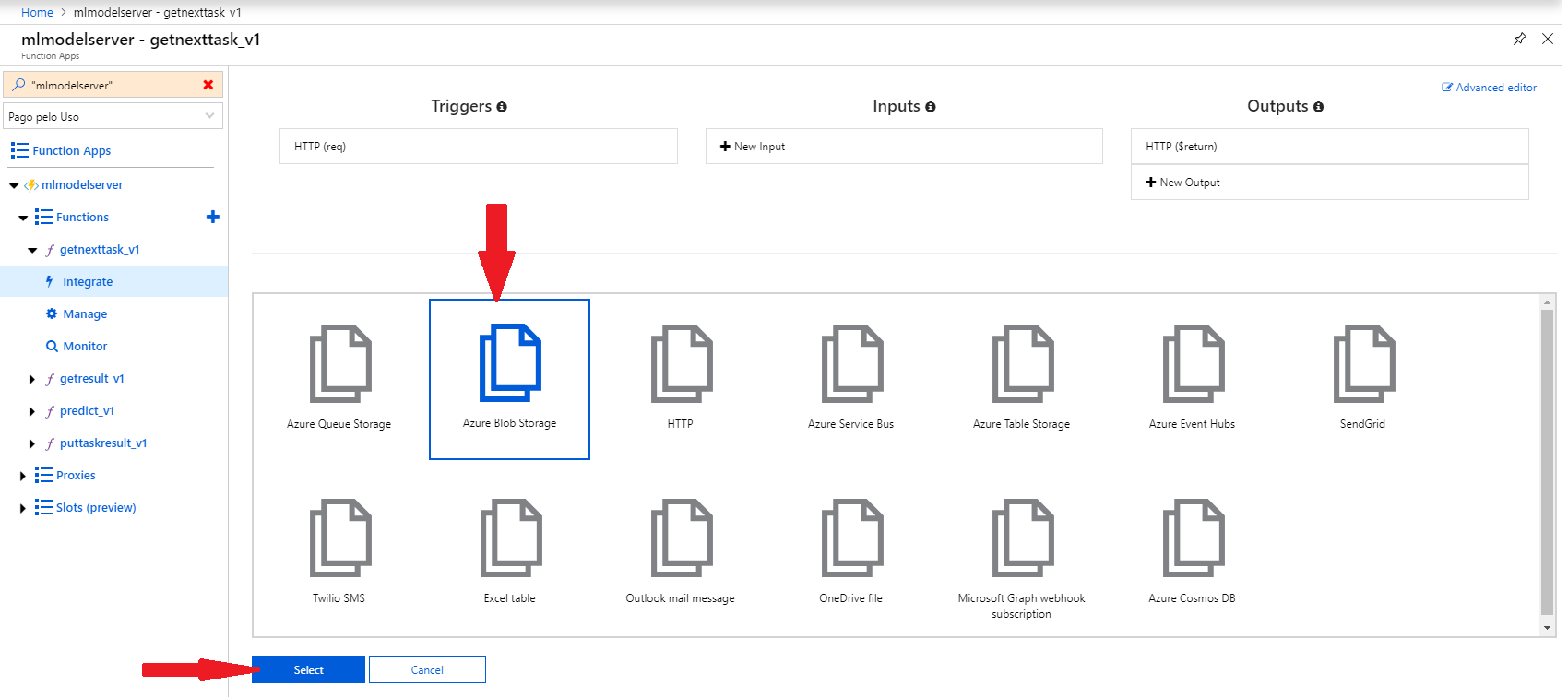Expand the getresult_v1 function node
Screen dimensions: 1568x697
tap(32, 379)
